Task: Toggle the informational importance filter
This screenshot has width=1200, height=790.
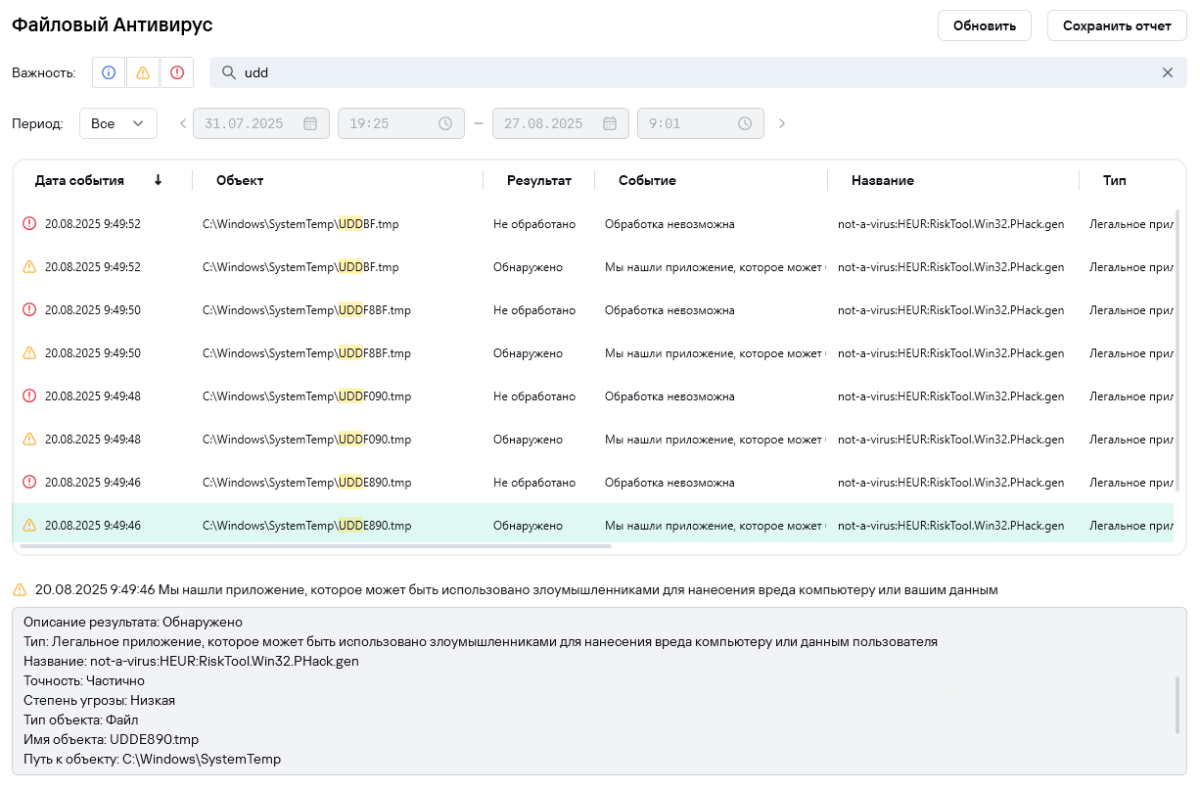Action: pos(109,73)
